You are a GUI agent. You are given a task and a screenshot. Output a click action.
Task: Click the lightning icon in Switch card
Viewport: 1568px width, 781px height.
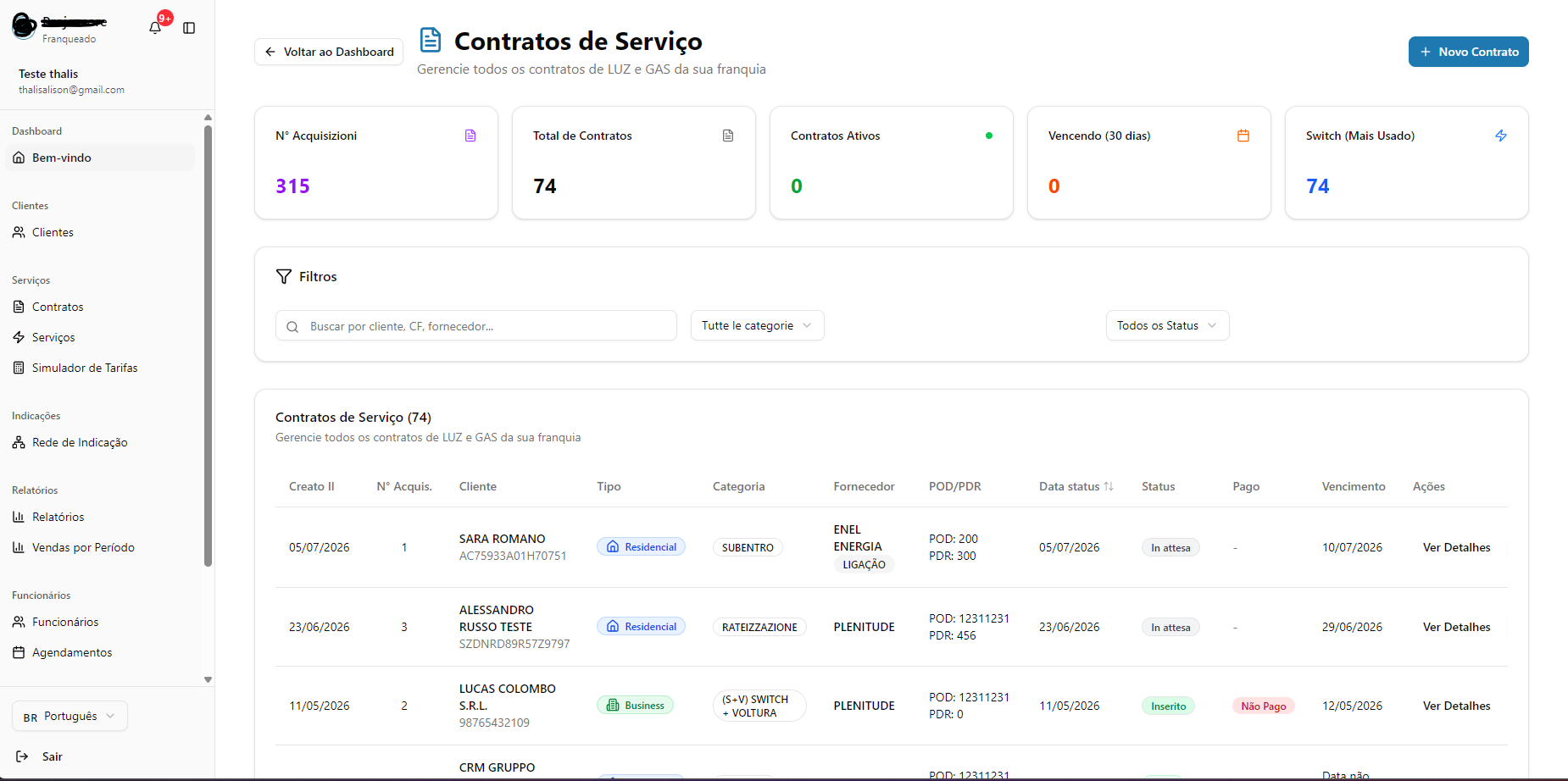[1501, 136]
